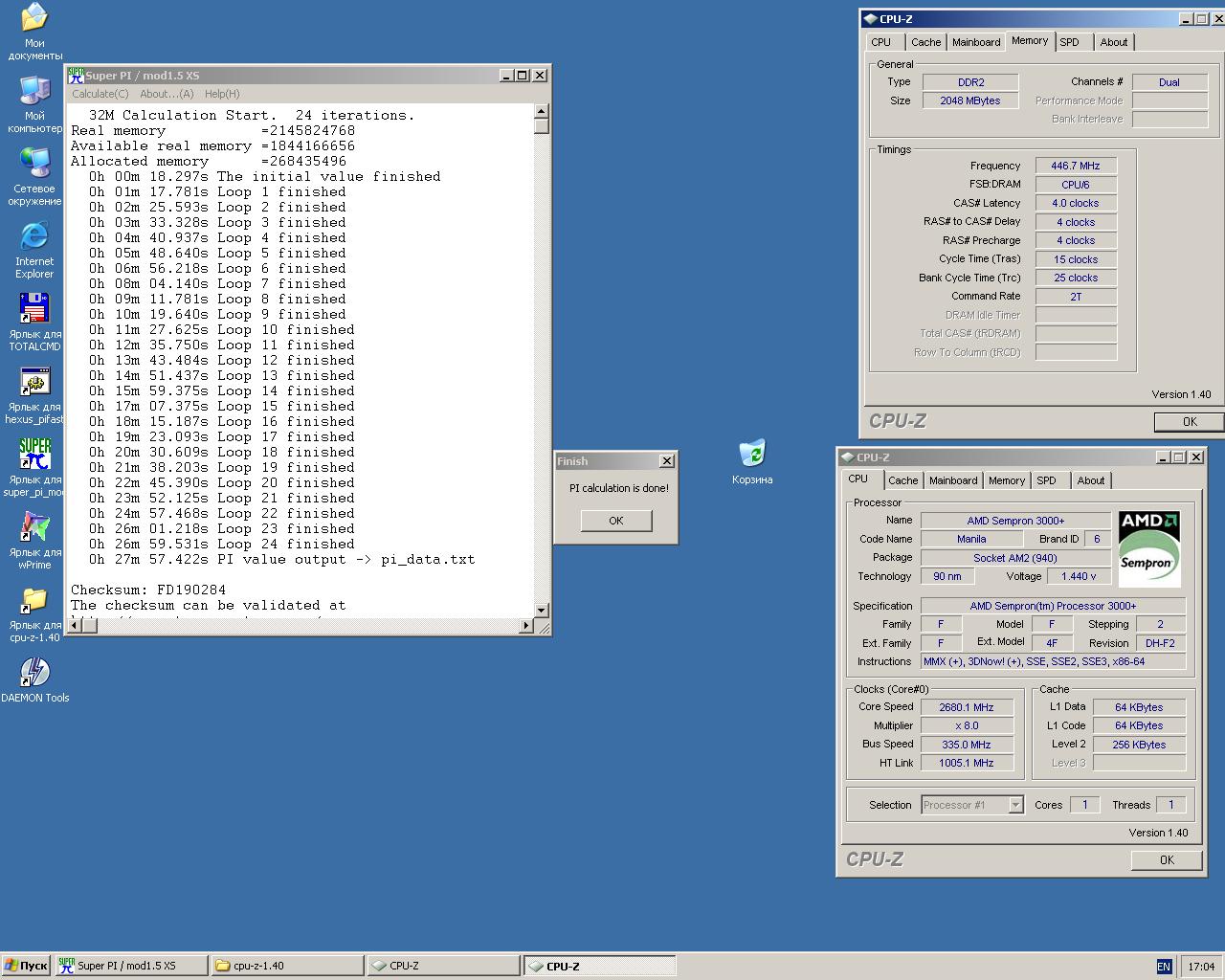Click the memory Size 2048 MBytes field

970,100
